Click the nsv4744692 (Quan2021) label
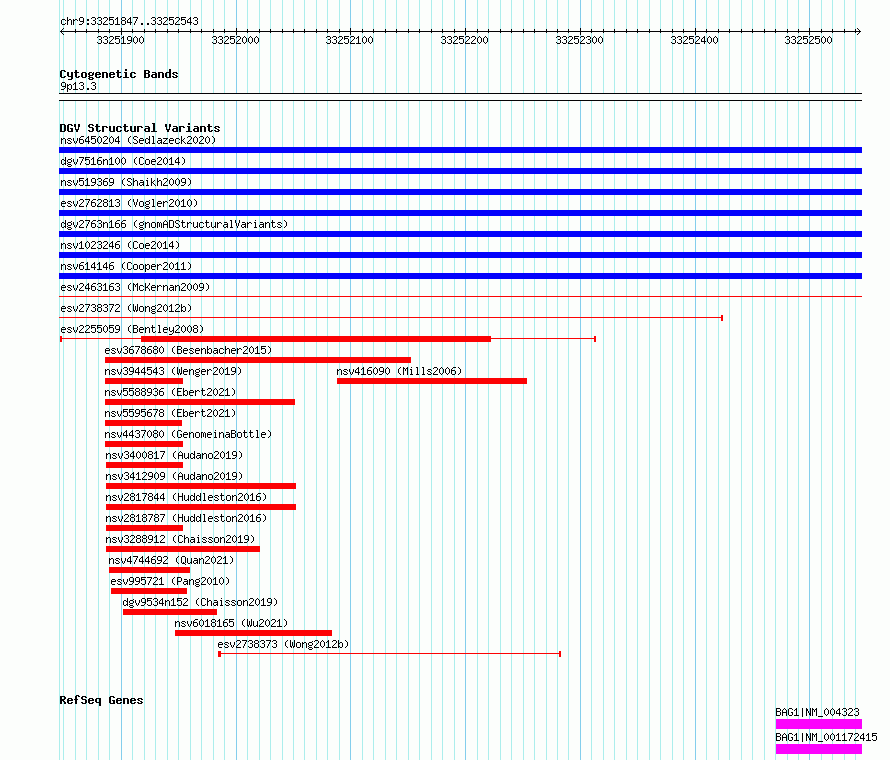Viewport: 890px width, 760px height. pos(171,560)
